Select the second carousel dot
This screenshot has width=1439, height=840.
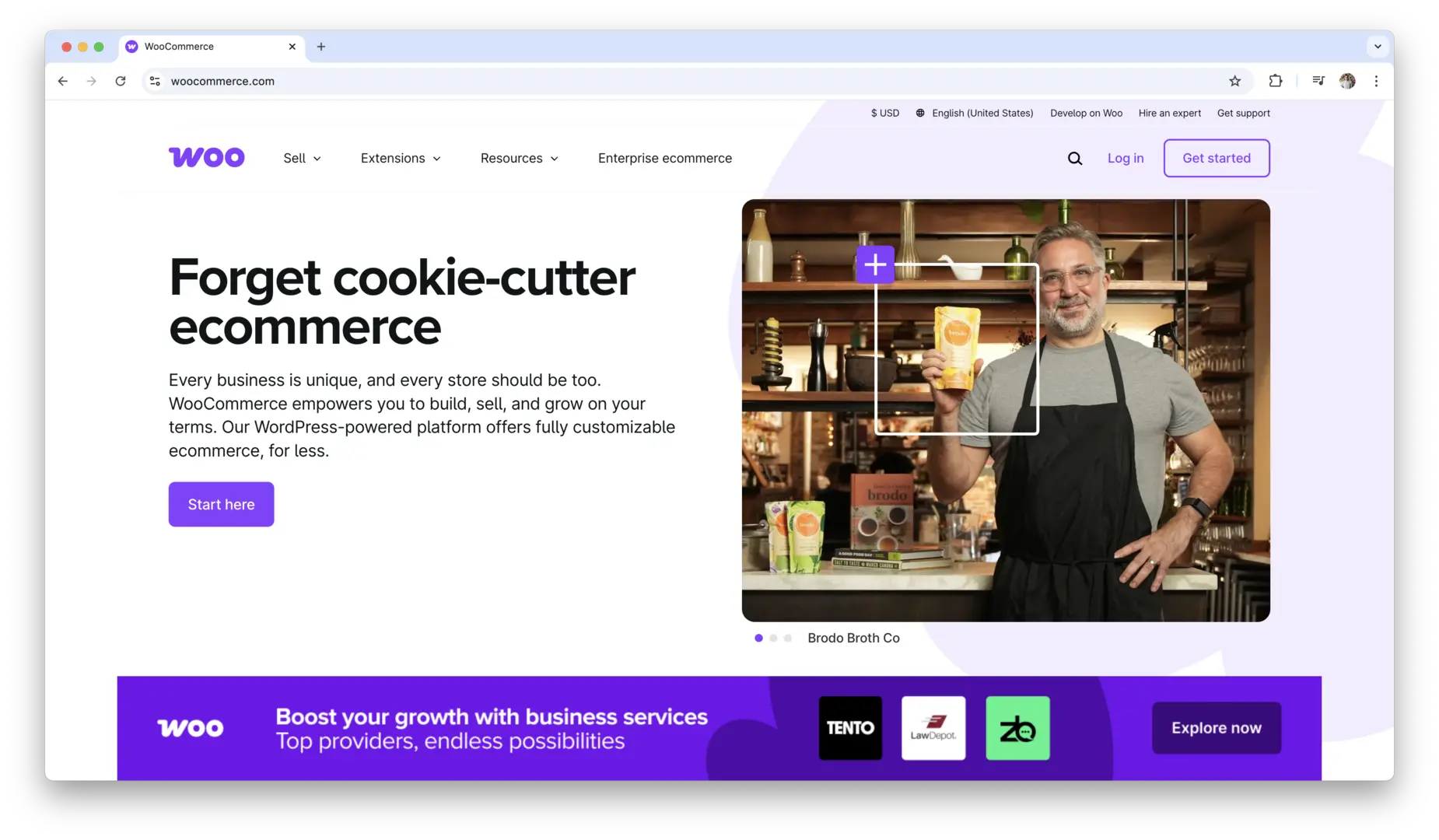(773, 638)
